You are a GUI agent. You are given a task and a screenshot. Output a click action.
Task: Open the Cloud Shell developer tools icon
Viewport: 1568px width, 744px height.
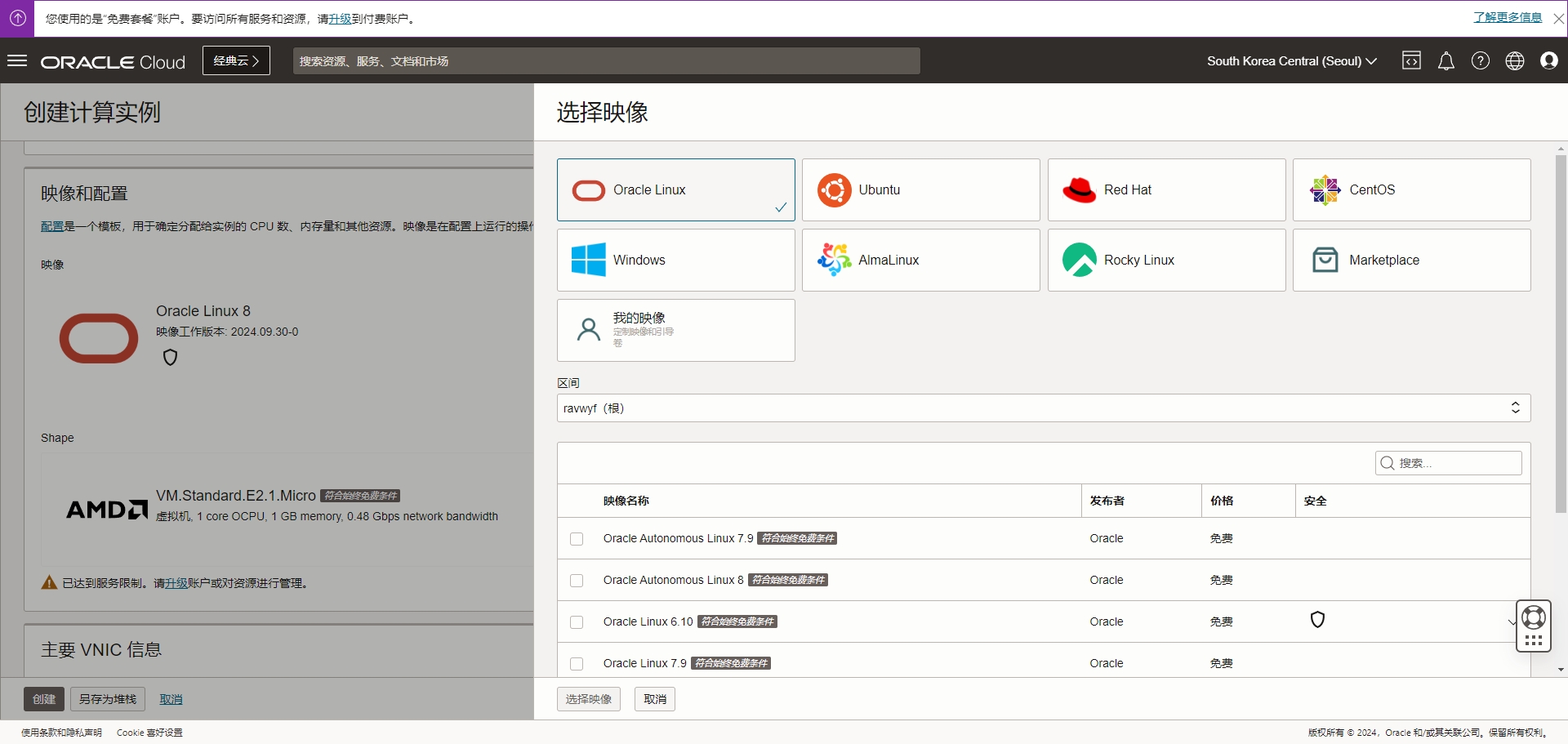click(1411, 61)
